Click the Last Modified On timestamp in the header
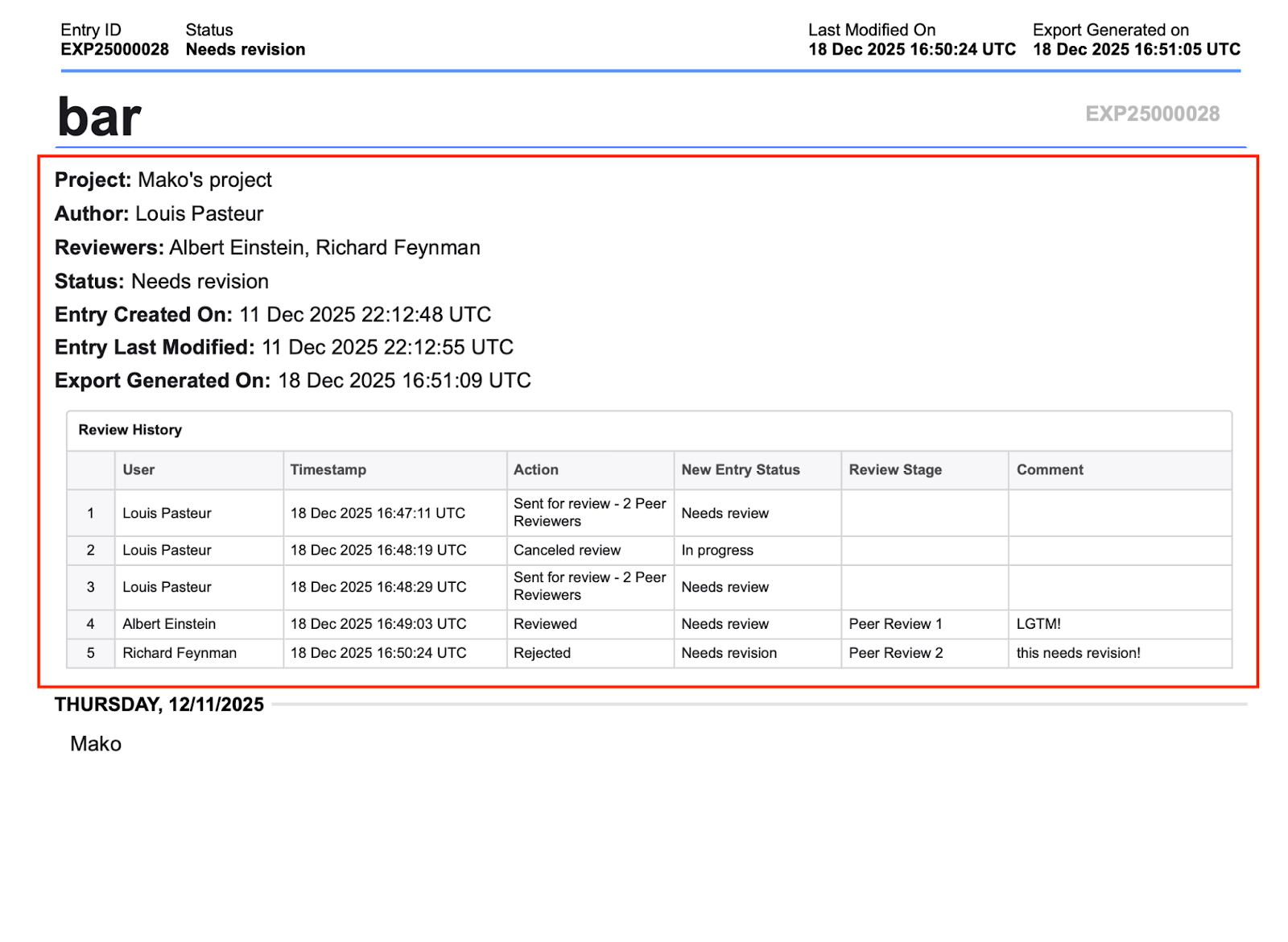1288x942 pixels. (x=911, y=50)
